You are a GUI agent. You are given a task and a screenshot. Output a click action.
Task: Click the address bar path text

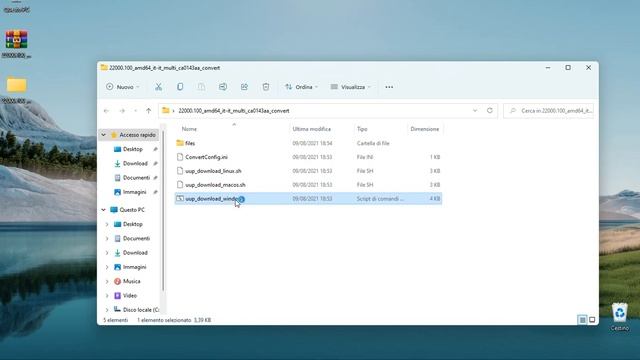233,111
